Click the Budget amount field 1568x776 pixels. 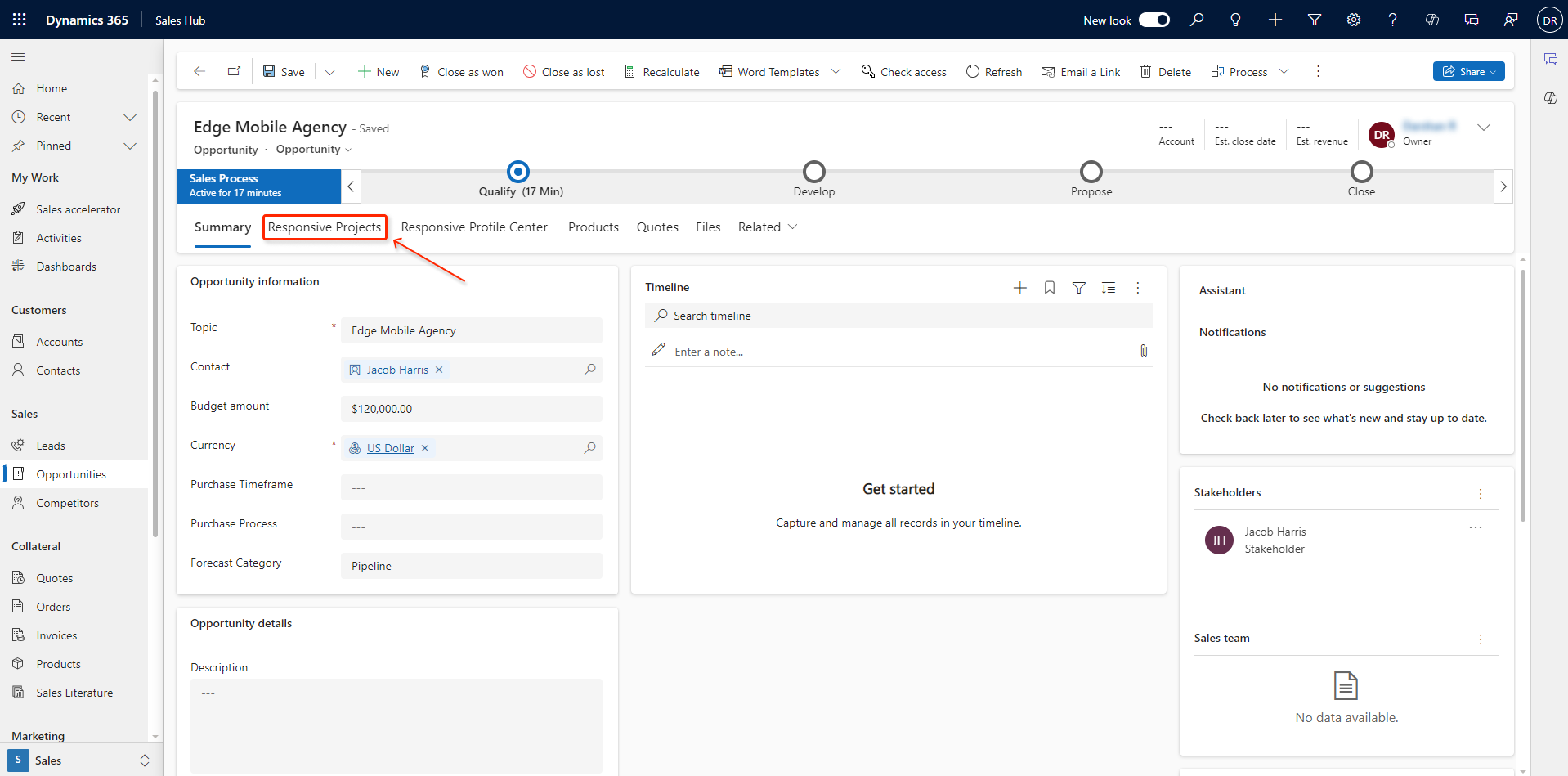click(x=472, y=409)
